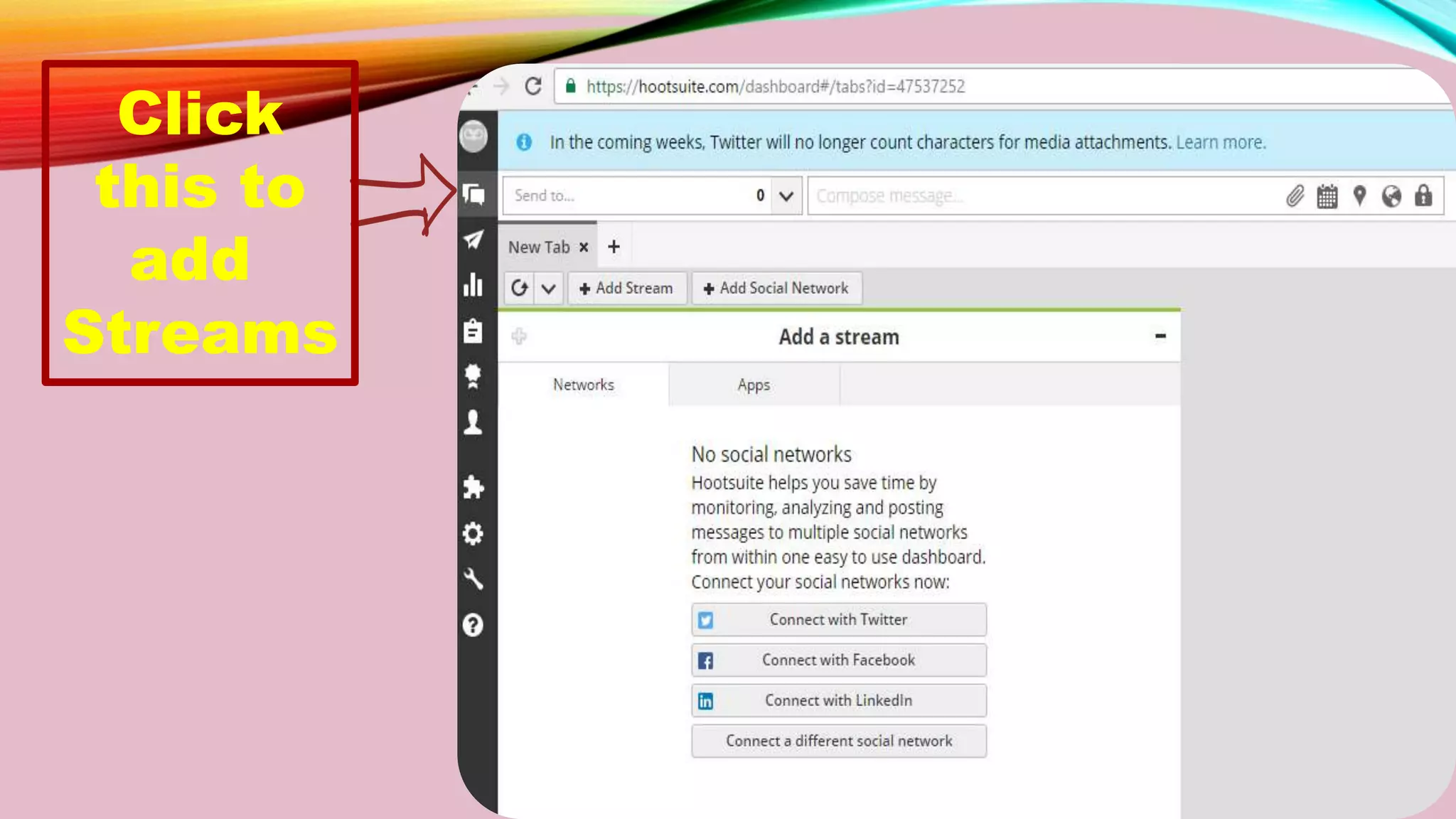Open Analytics bar chart icon
Viewport: 1456px width, 819px height.
pyautogui.click(x=473, y=285)
